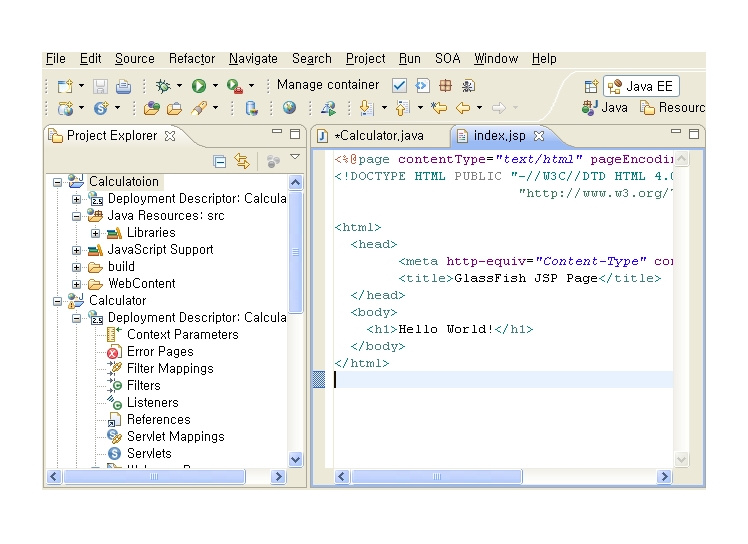Image resolution: width=748 pixels, height=544 pixels.
Task: Expand the WebContent folder
Action: pos(77,284)
